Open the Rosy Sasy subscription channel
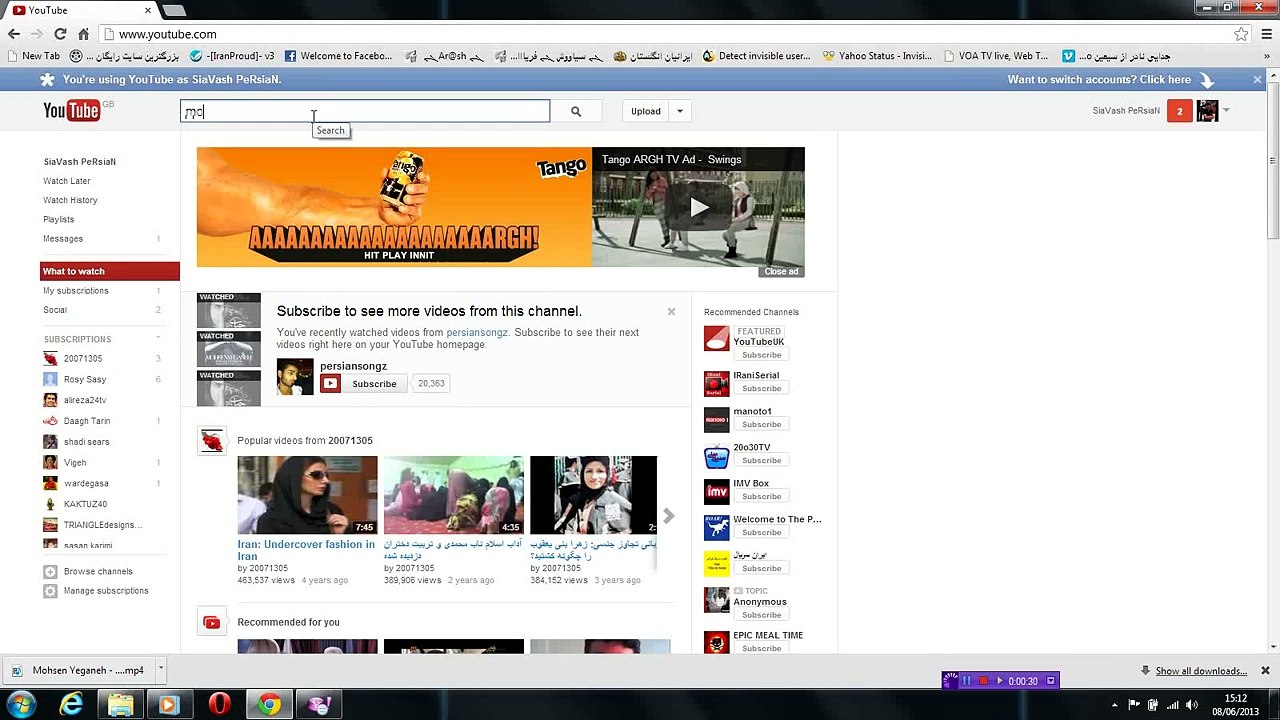Viewport: 1280px width, 720px height. click(x=85, y=379)
